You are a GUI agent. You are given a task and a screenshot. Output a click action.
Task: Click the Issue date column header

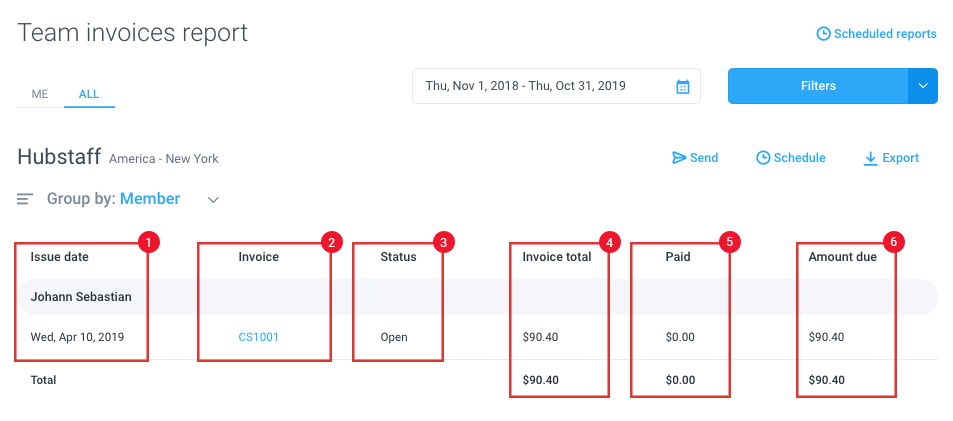click(60, 257)
